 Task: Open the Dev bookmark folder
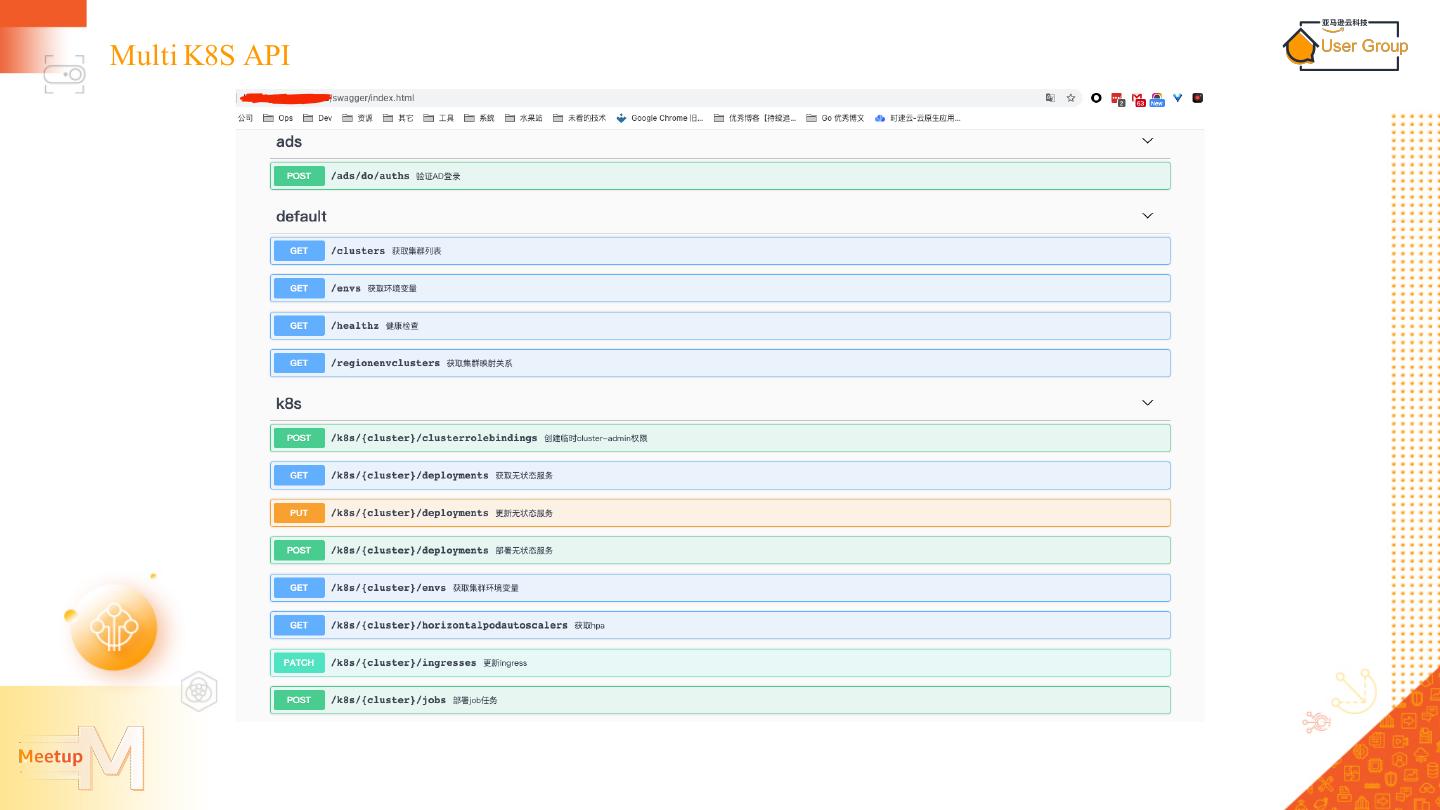coord(318,118)
